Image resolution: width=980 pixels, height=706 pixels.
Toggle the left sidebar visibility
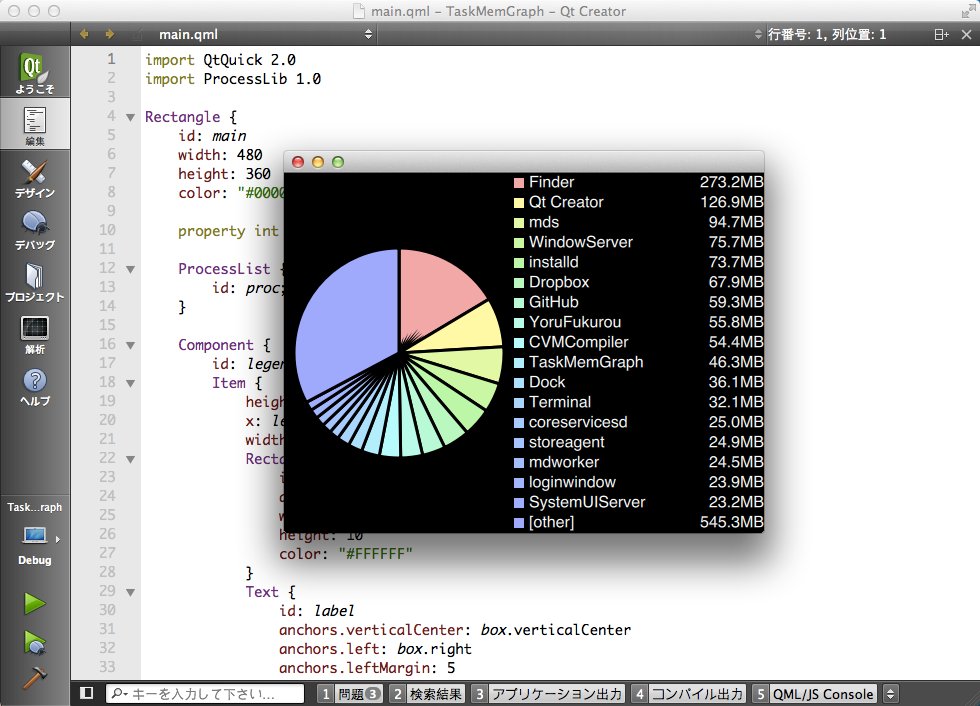[x=87, y=693]
